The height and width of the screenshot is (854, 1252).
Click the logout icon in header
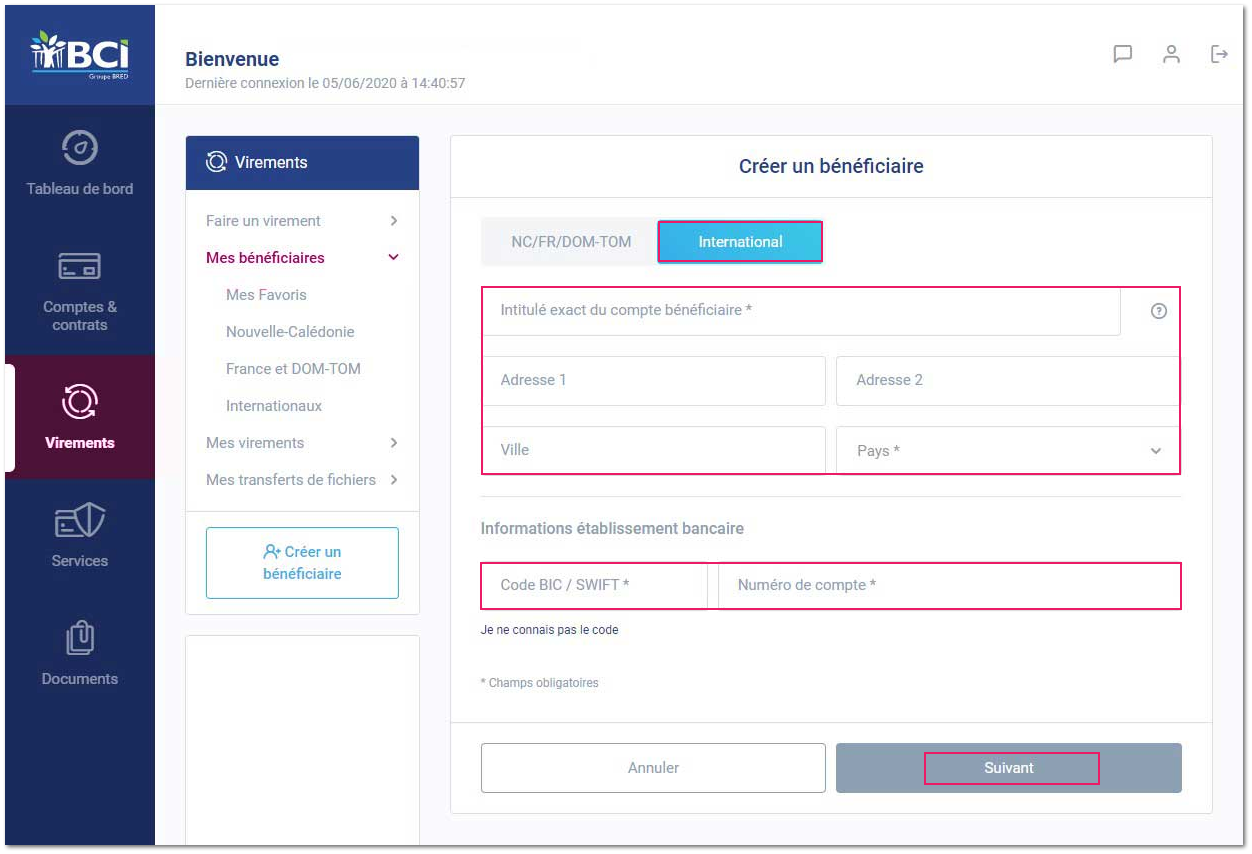click(1219, 54)
